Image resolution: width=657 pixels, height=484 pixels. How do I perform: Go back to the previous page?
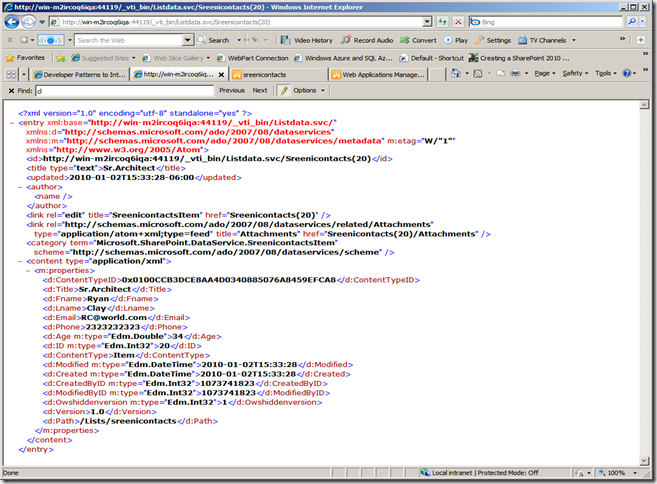click(x=12, y=22)
